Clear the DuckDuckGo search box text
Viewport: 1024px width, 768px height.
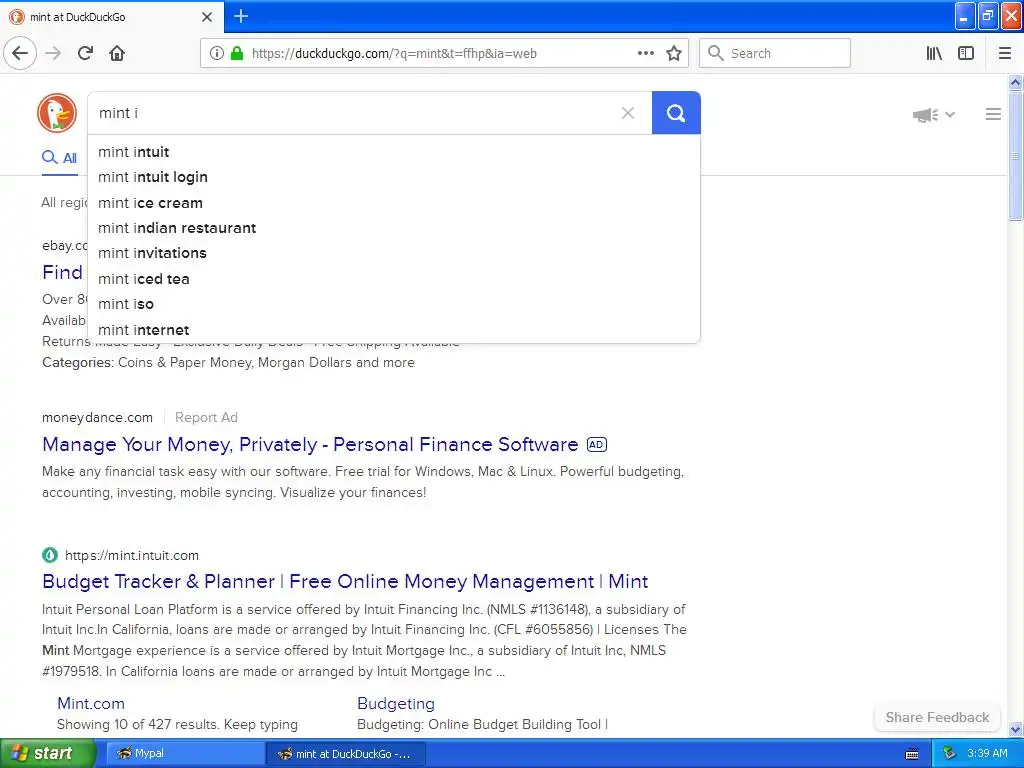click(628, 113)
